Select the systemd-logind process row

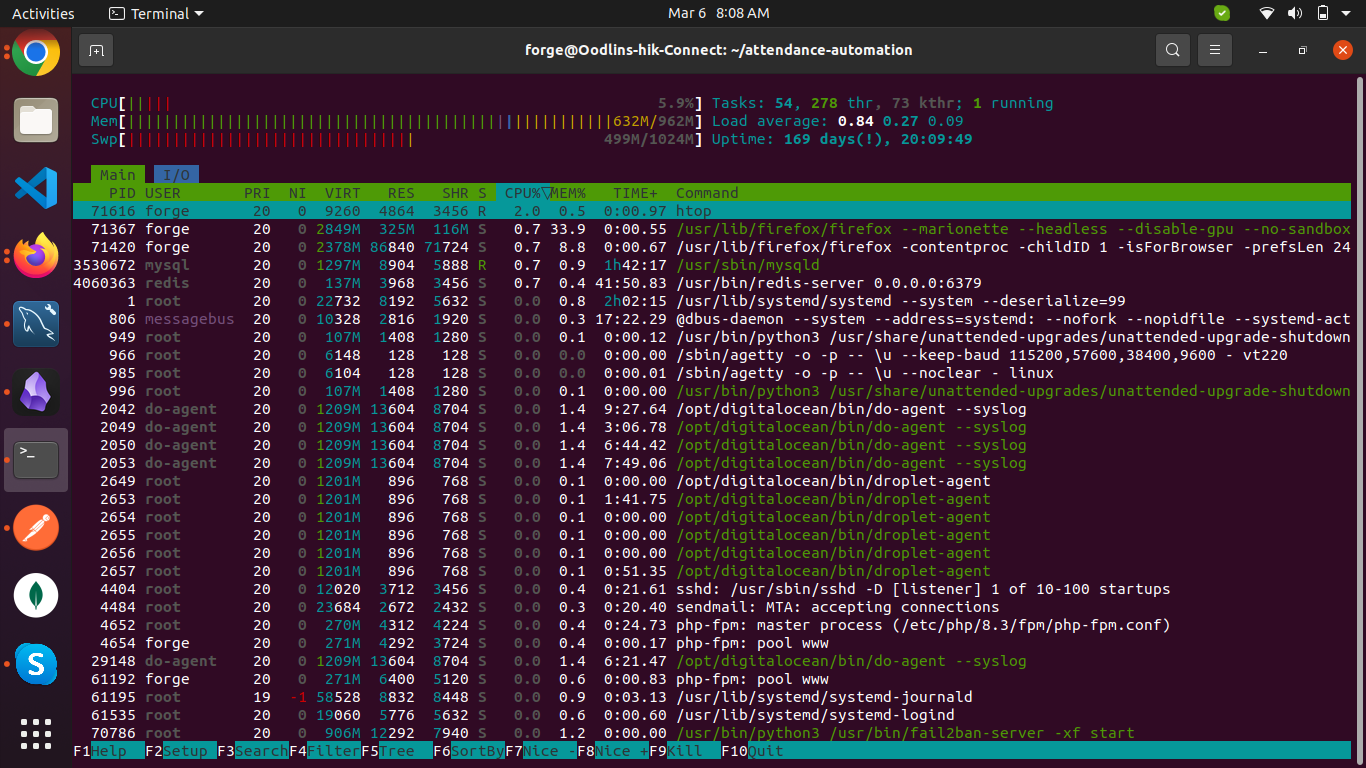click(712, 715)
